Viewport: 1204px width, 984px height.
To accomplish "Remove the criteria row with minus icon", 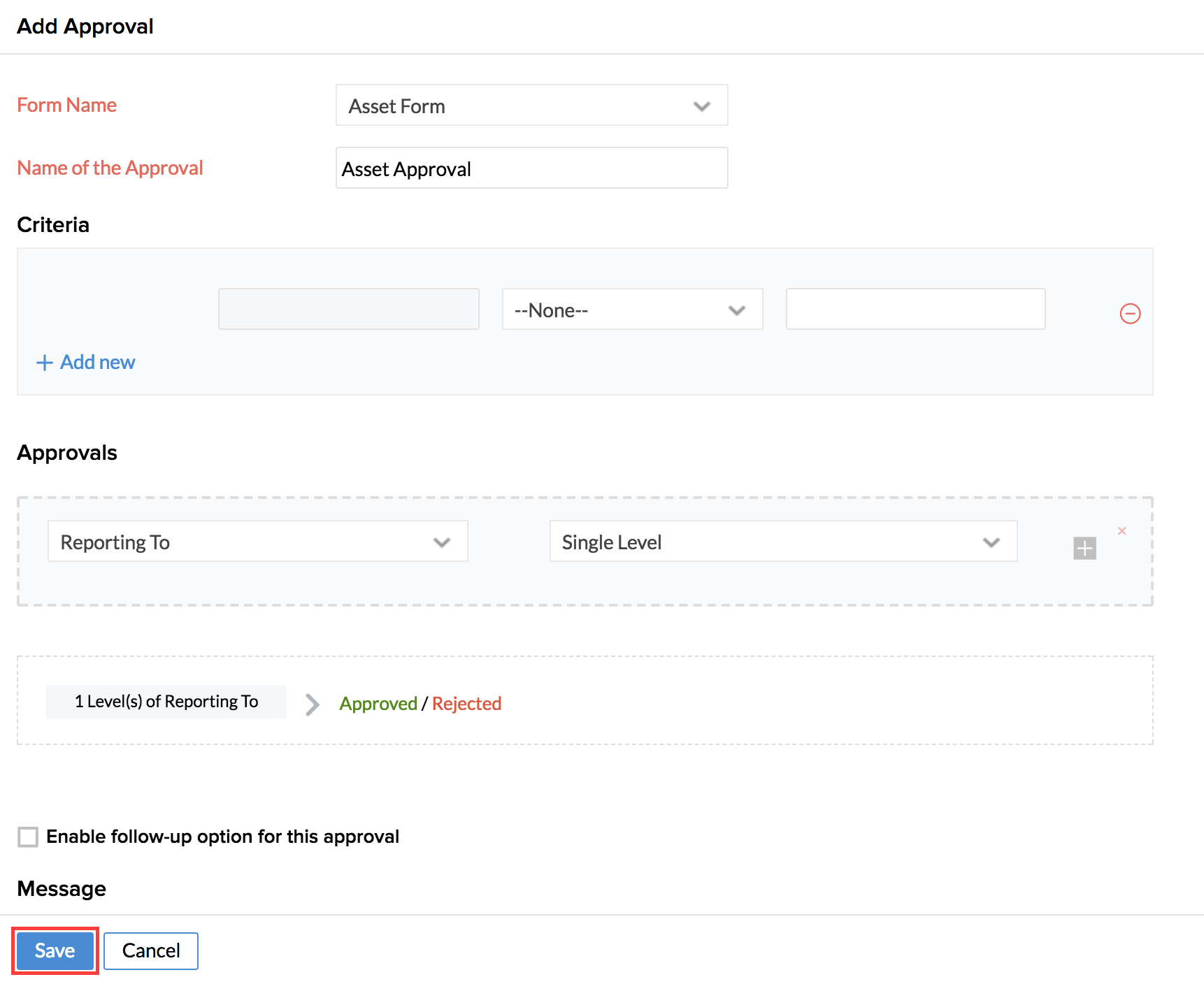I will (1130, 313).
